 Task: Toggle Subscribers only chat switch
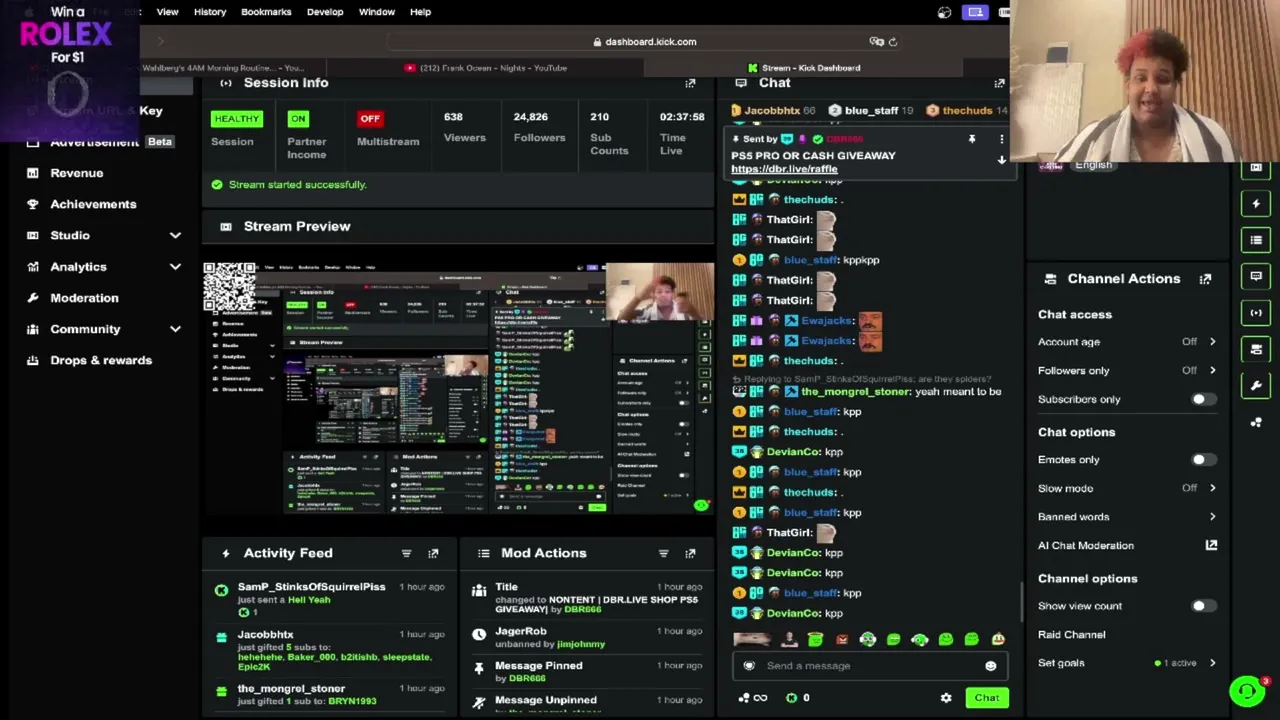coord(1203,399)
